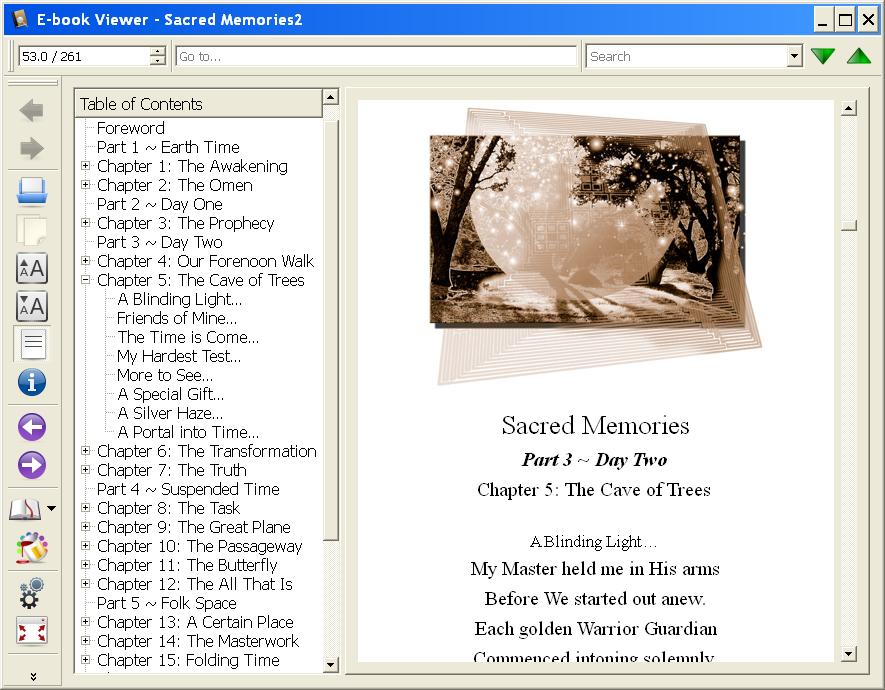
Task: Select Friends of Mine... section
Action: click(x=177, y=318)
